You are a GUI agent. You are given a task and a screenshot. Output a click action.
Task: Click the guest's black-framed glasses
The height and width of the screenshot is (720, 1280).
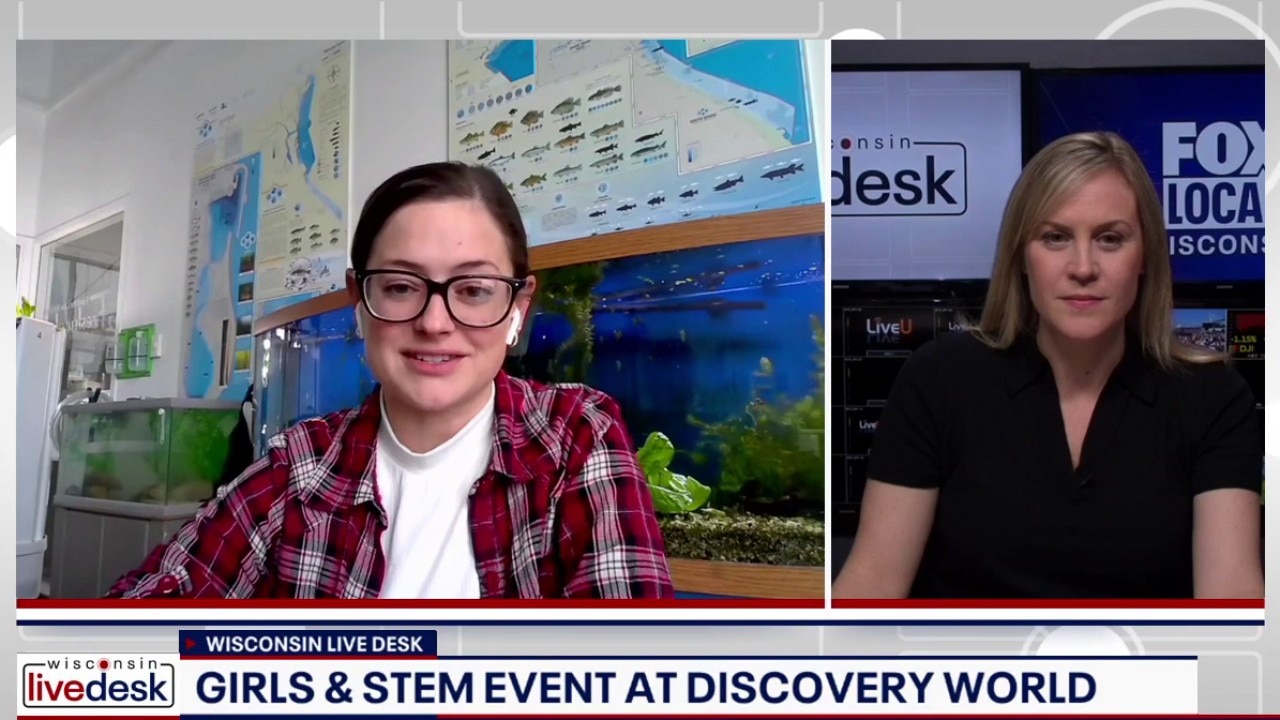tap(440, 297)
